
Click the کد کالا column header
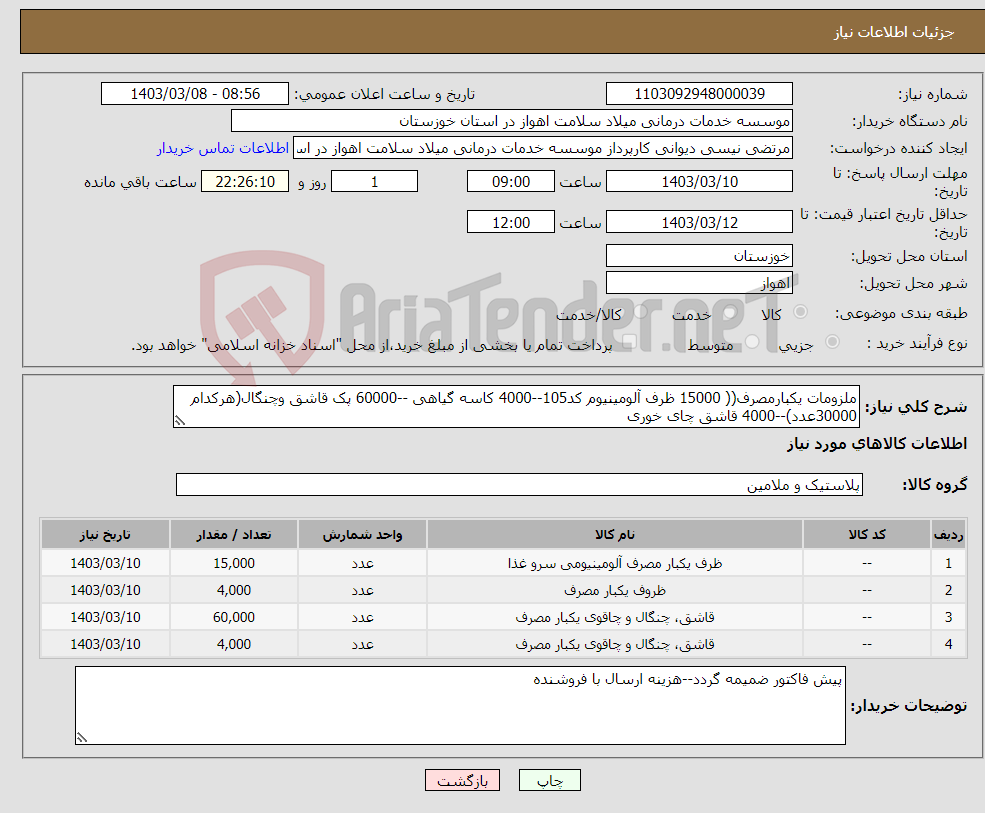[867, 535]
